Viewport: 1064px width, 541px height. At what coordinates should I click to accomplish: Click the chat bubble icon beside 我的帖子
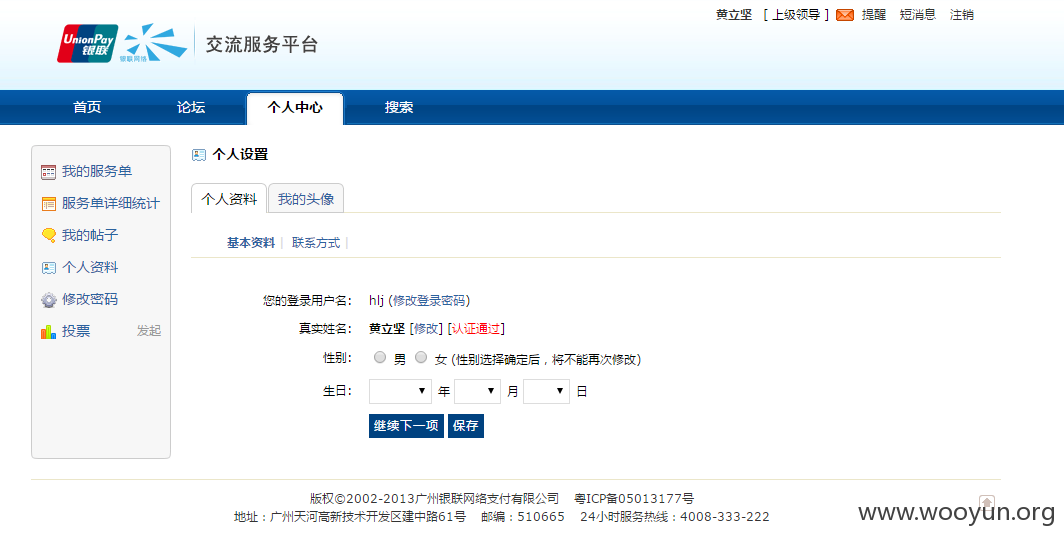(48, 236)
